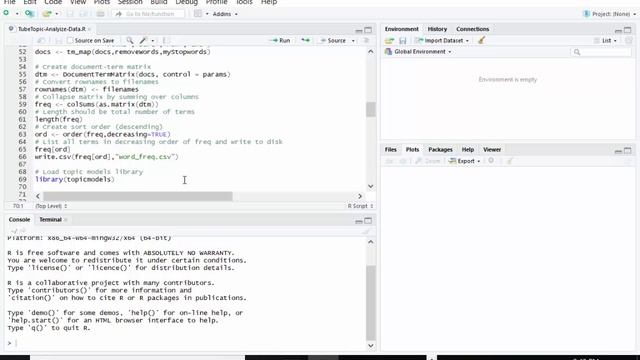
Task: Switch to the Environment tab
Action: (x=402, y=29)
